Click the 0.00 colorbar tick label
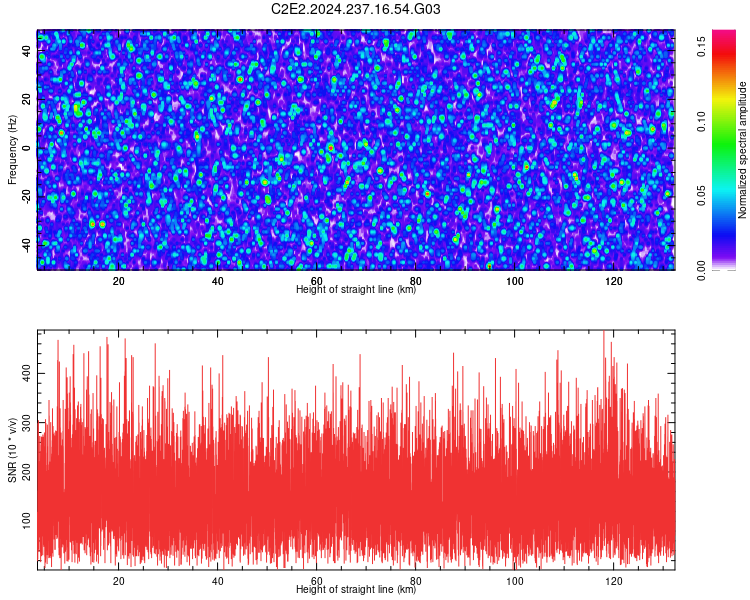Image resolution: width=750 pixels, height=600 pixels. point(701,271)
